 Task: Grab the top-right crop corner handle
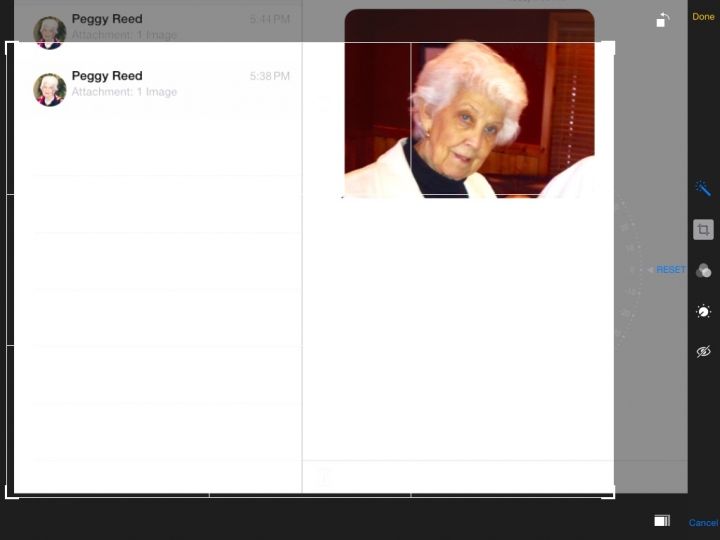(609, 47)
